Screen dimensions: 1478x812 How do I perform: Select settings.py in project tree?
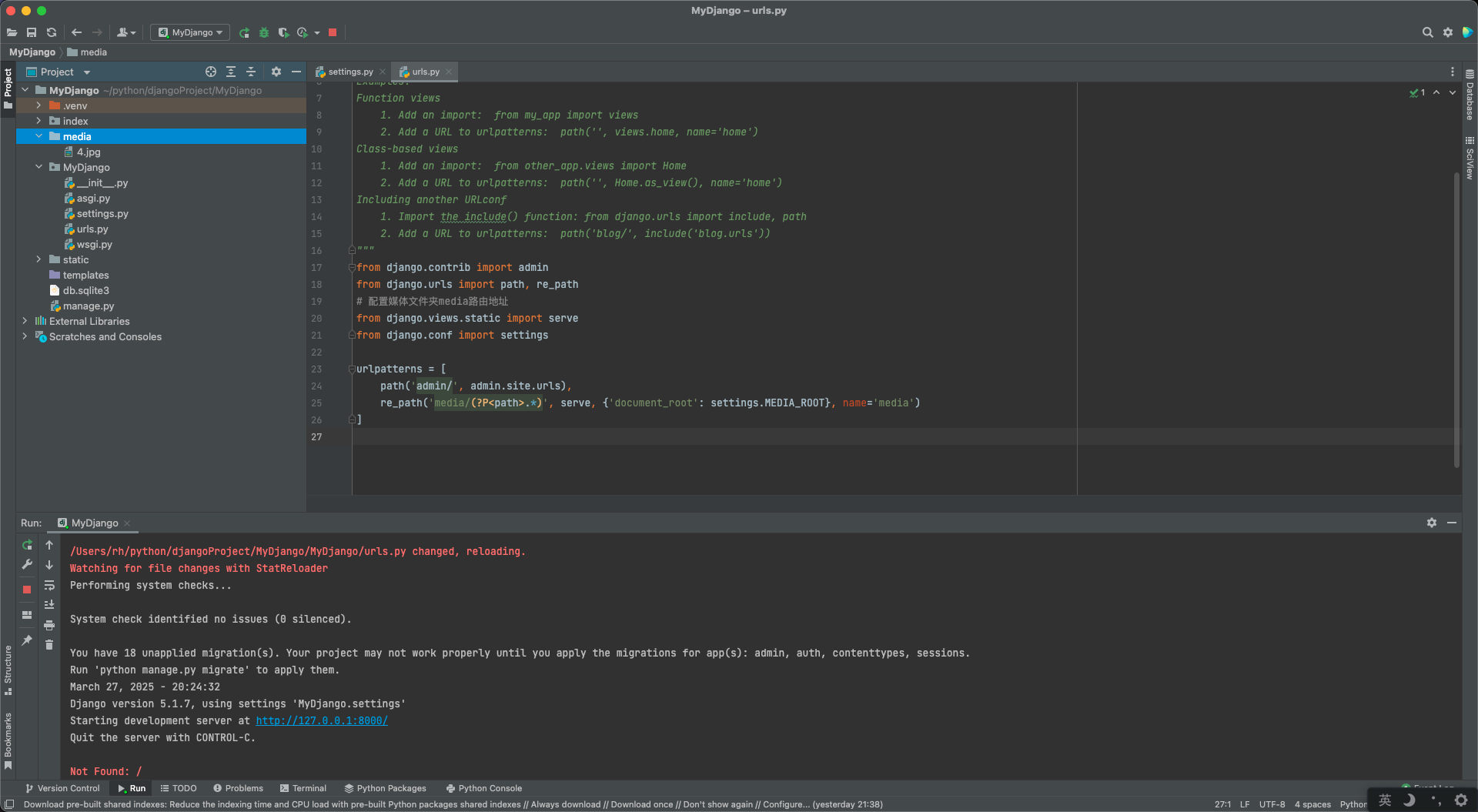(x=96, y=213)
